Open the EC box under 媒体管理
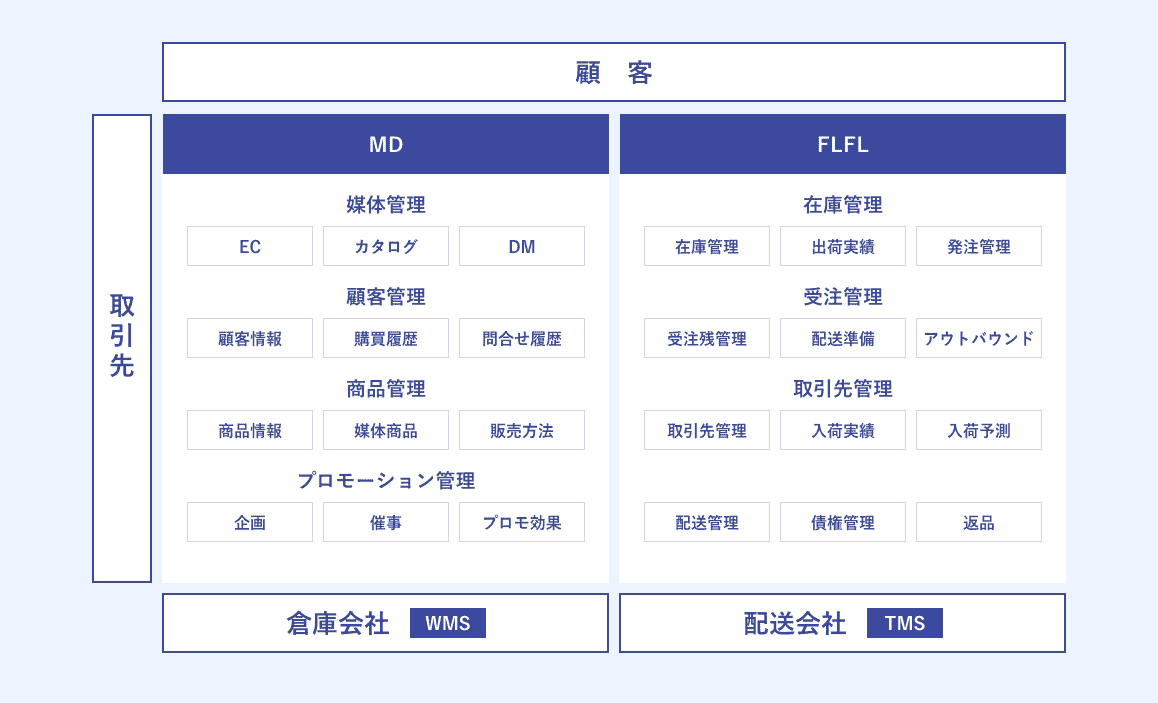Screen dimensions: 1158x703 click(x=250, y=246)
